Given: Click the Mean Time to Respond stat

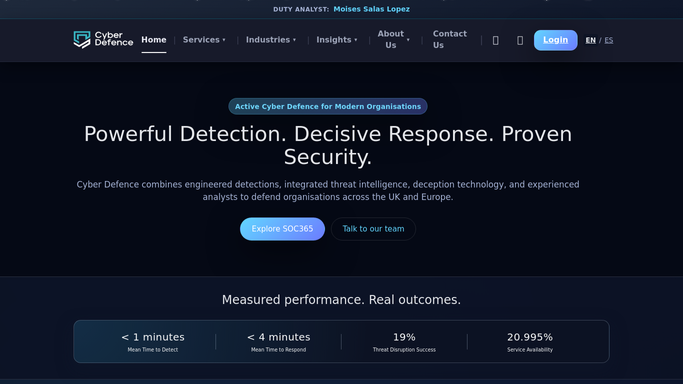Looking at the screenshot, I should 278,342.
